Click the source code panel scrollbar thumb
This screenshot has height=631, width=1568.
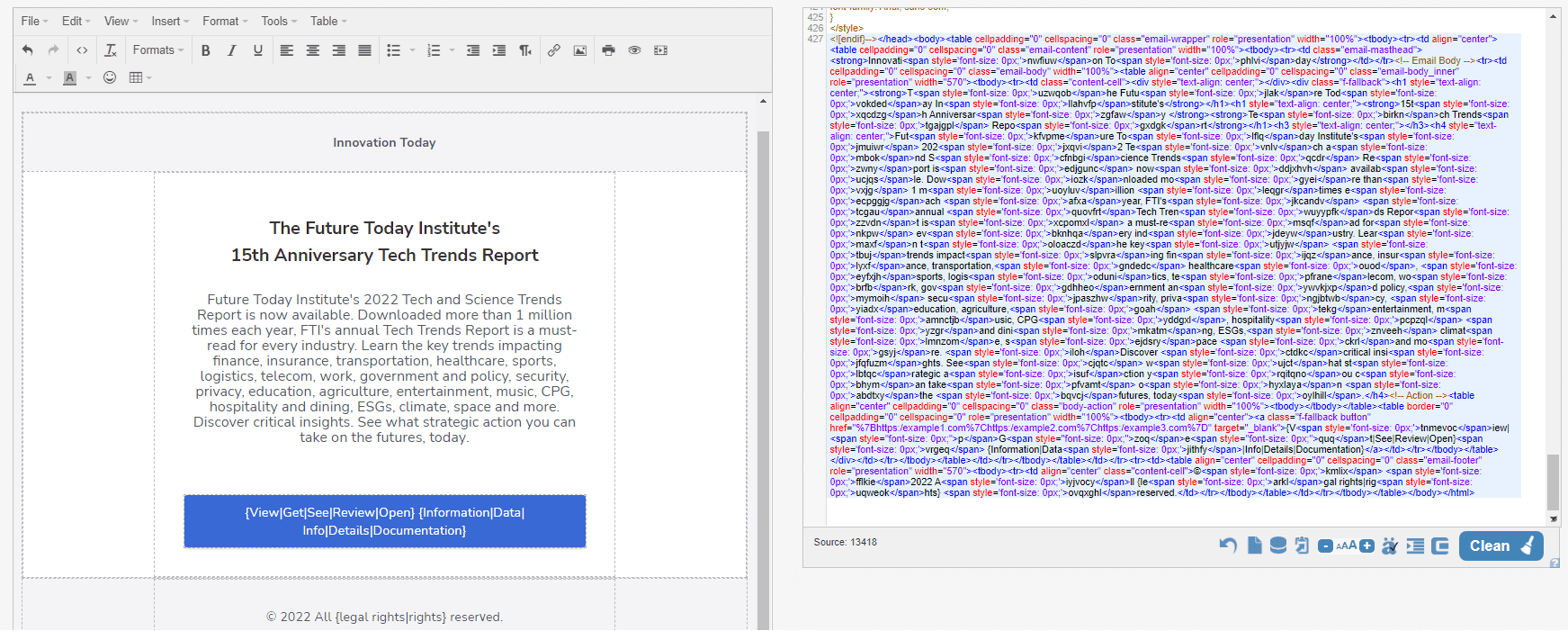pos(1553,482)
